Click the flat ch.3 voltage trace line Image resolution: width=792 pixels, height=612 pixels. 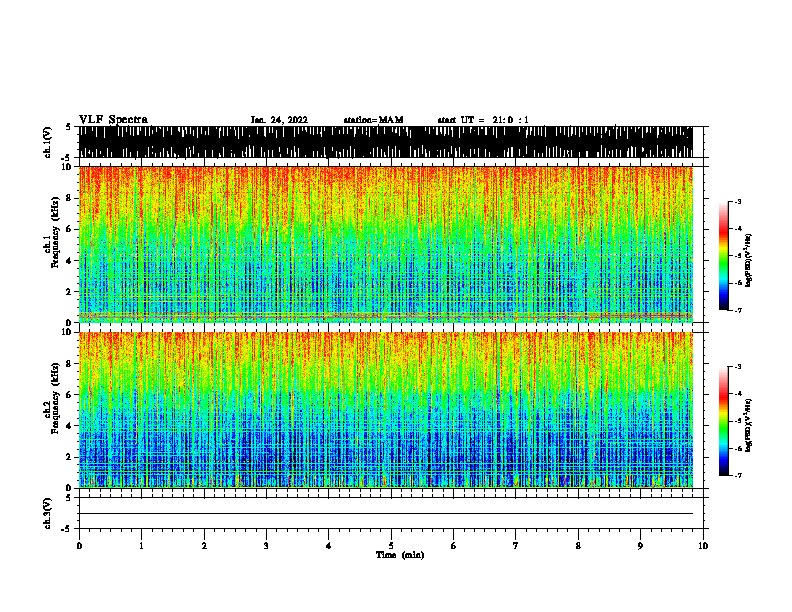[x=386, y=514]
